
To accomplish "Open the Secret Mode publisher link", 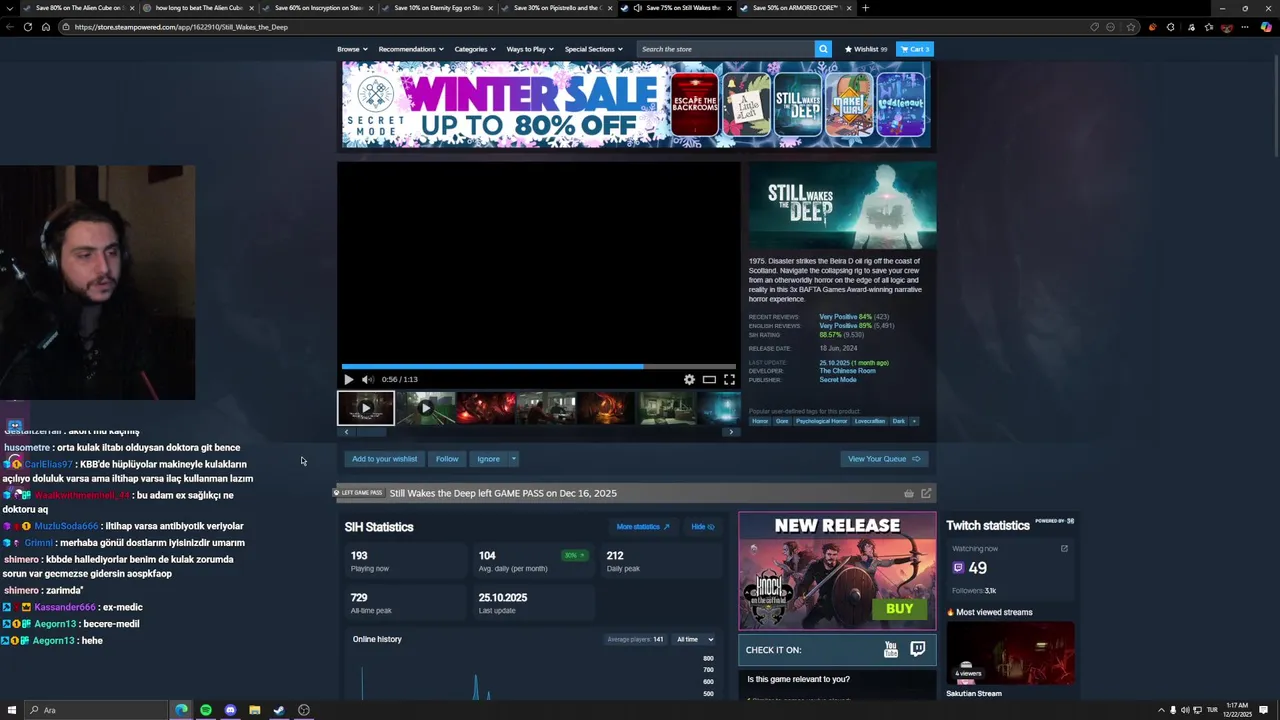I will [x=838, y=380].
